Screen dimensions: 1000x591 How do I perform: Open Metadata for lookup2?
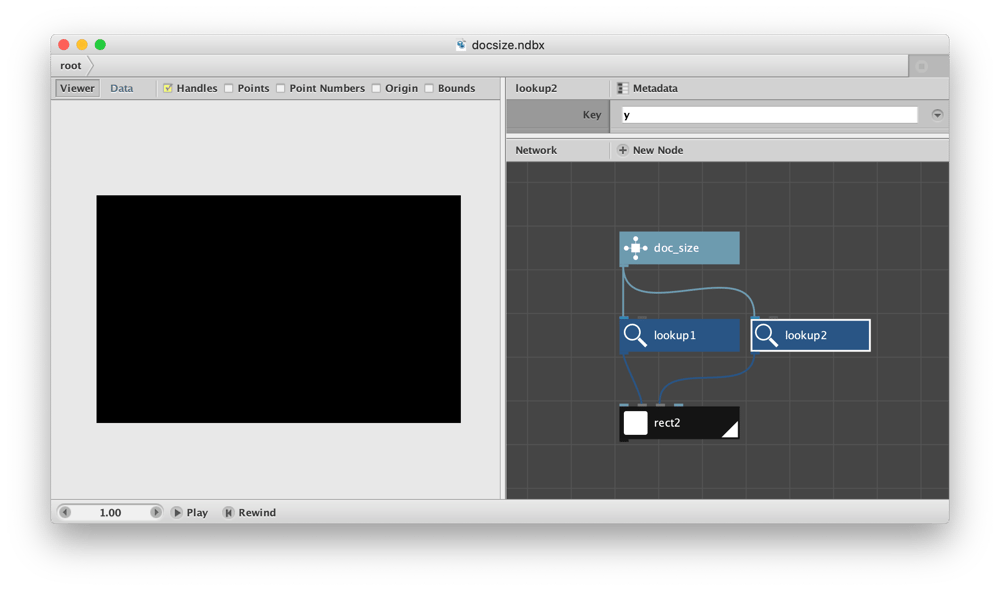point(655,88)
